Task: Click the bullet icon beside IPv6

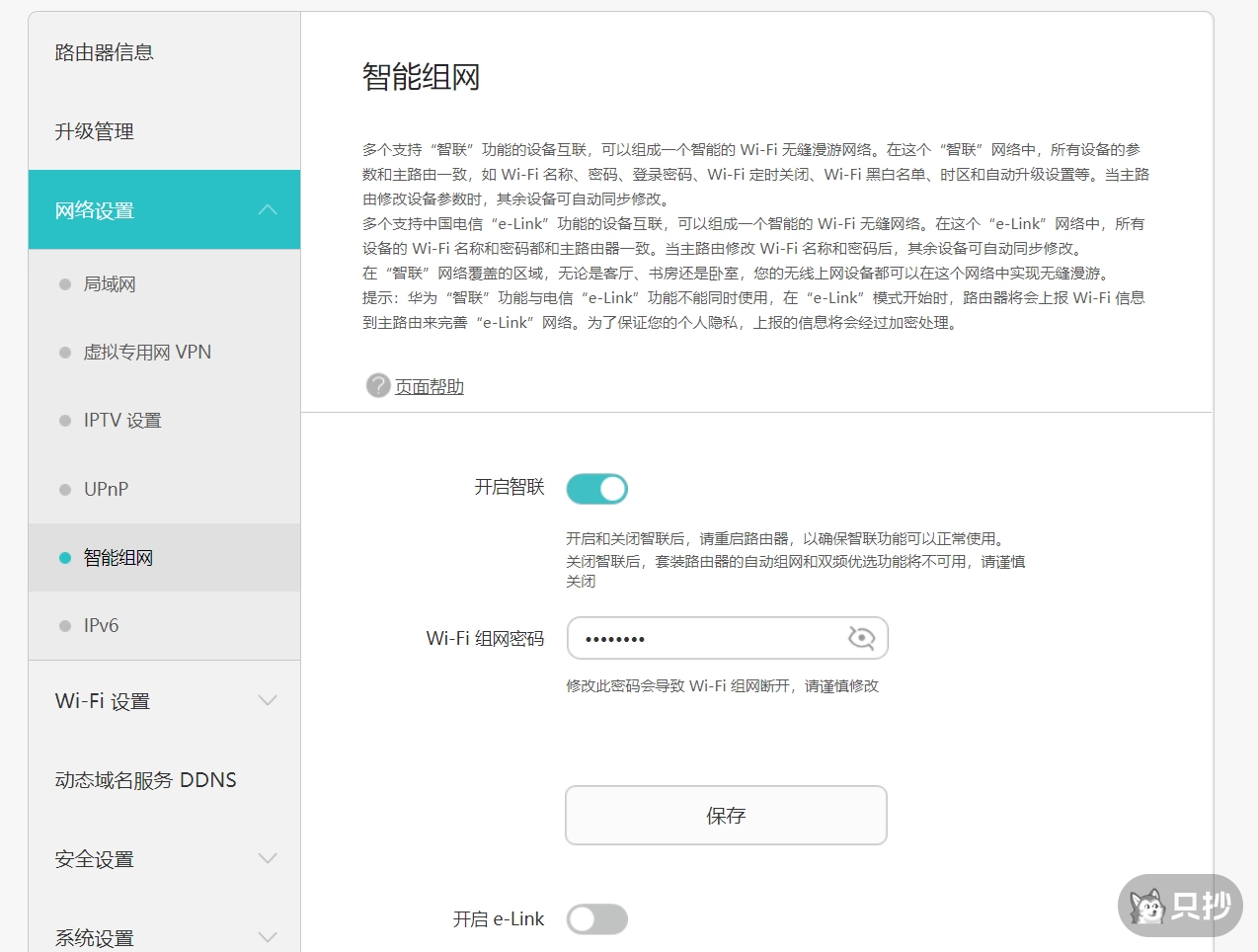Action: pyautogui.click(x=65, y=626)
